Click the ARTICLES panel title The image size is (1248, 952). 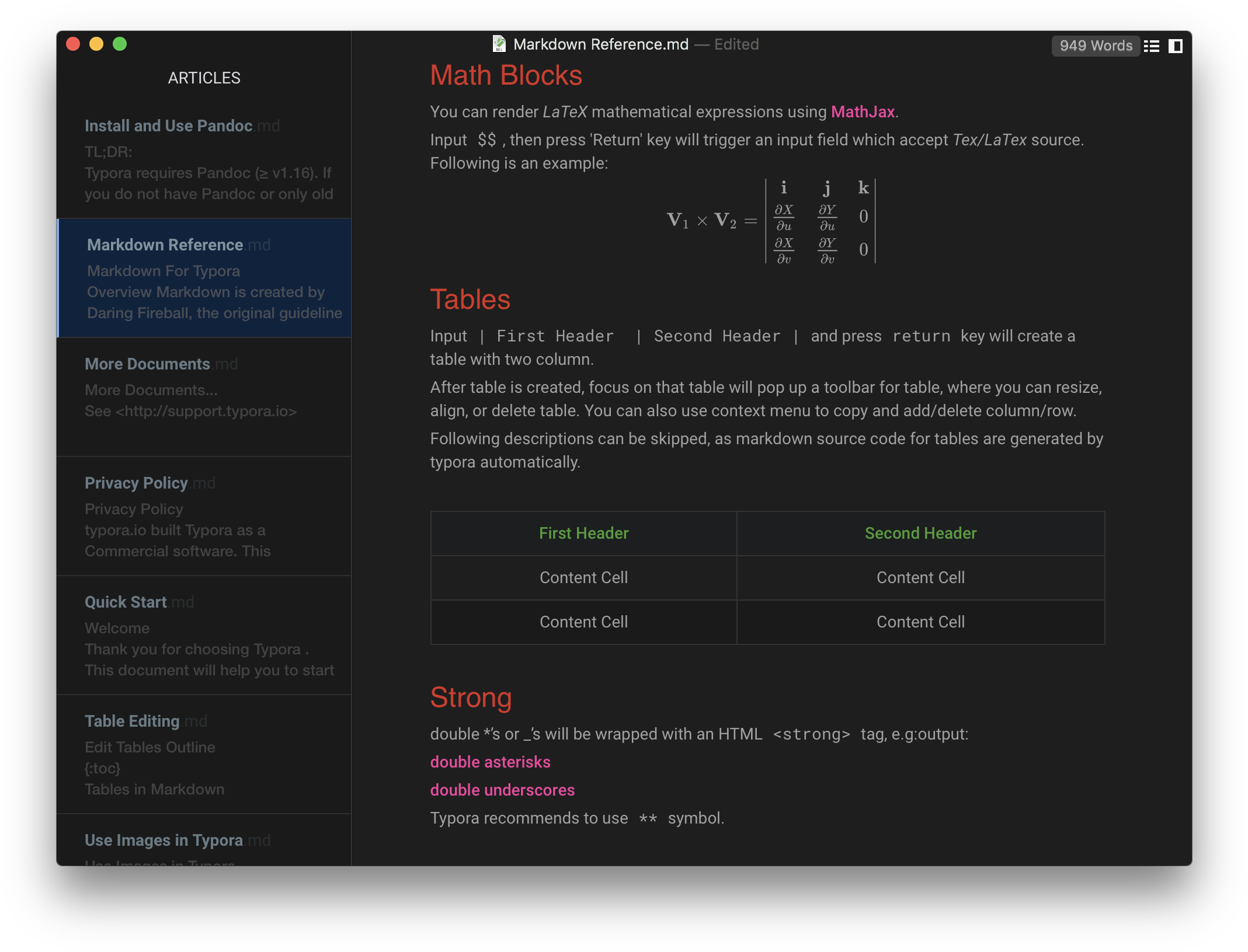pyautogui.click(x=204, y=78)
